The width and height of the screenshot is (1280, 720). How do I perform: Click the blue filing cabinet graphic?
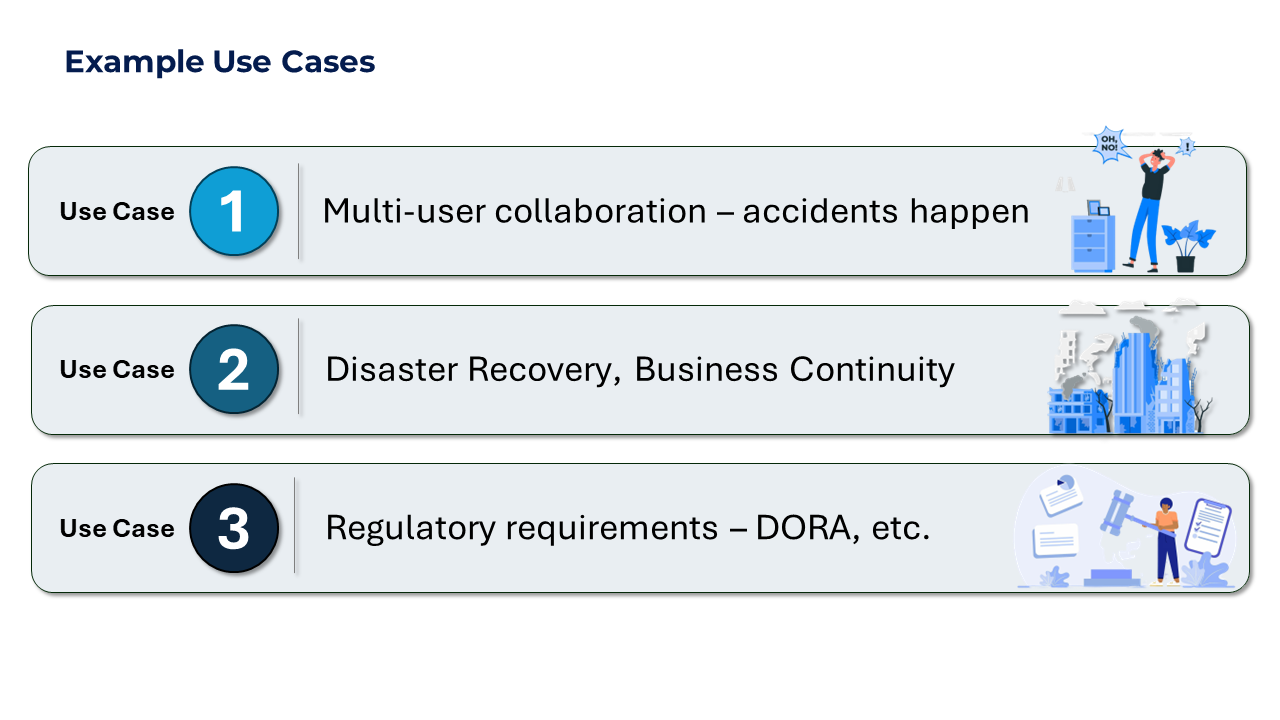tap(1093, 237)
